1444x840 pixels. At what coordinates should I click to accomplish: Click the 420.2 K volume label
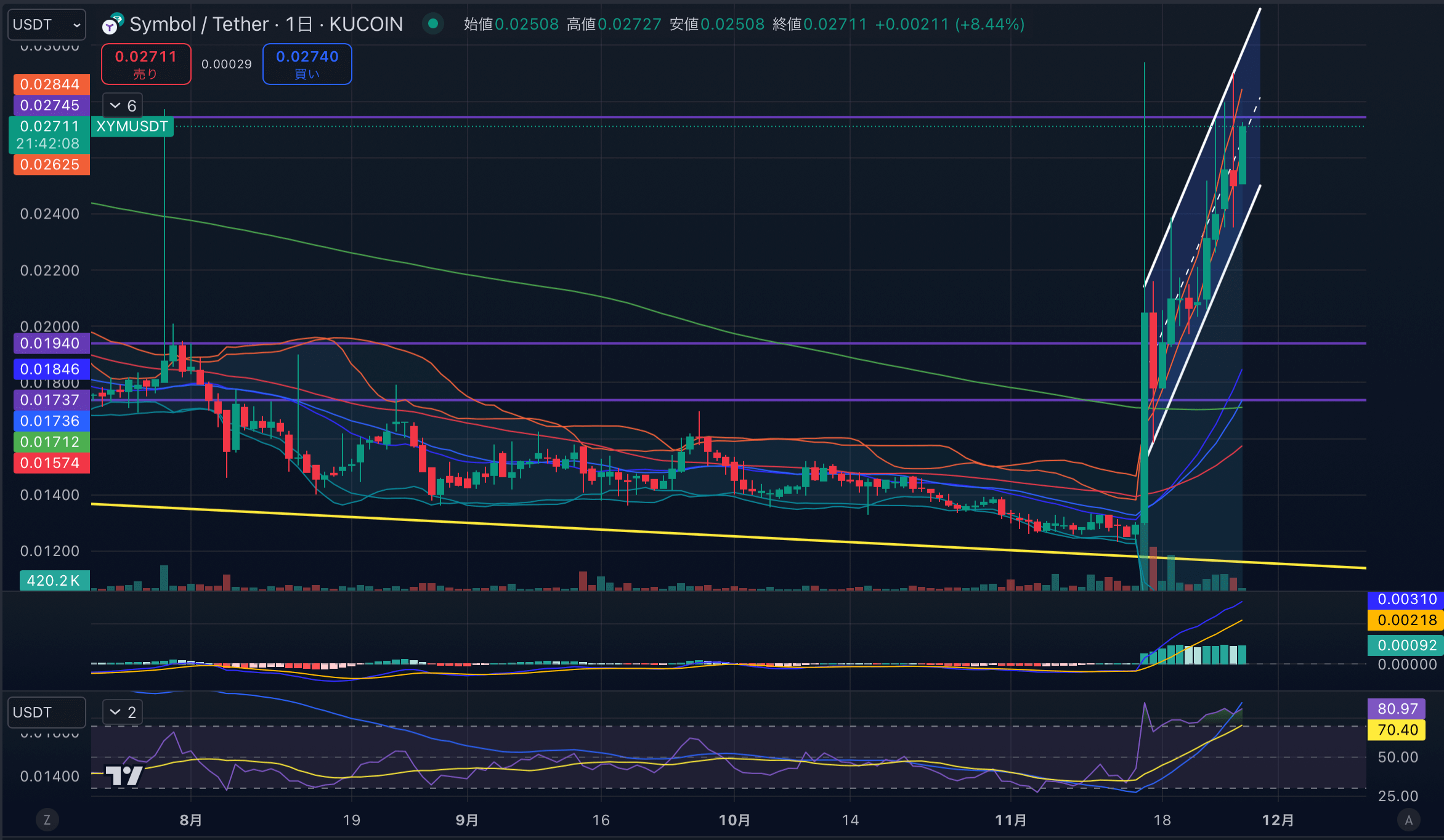click(54, 581)
